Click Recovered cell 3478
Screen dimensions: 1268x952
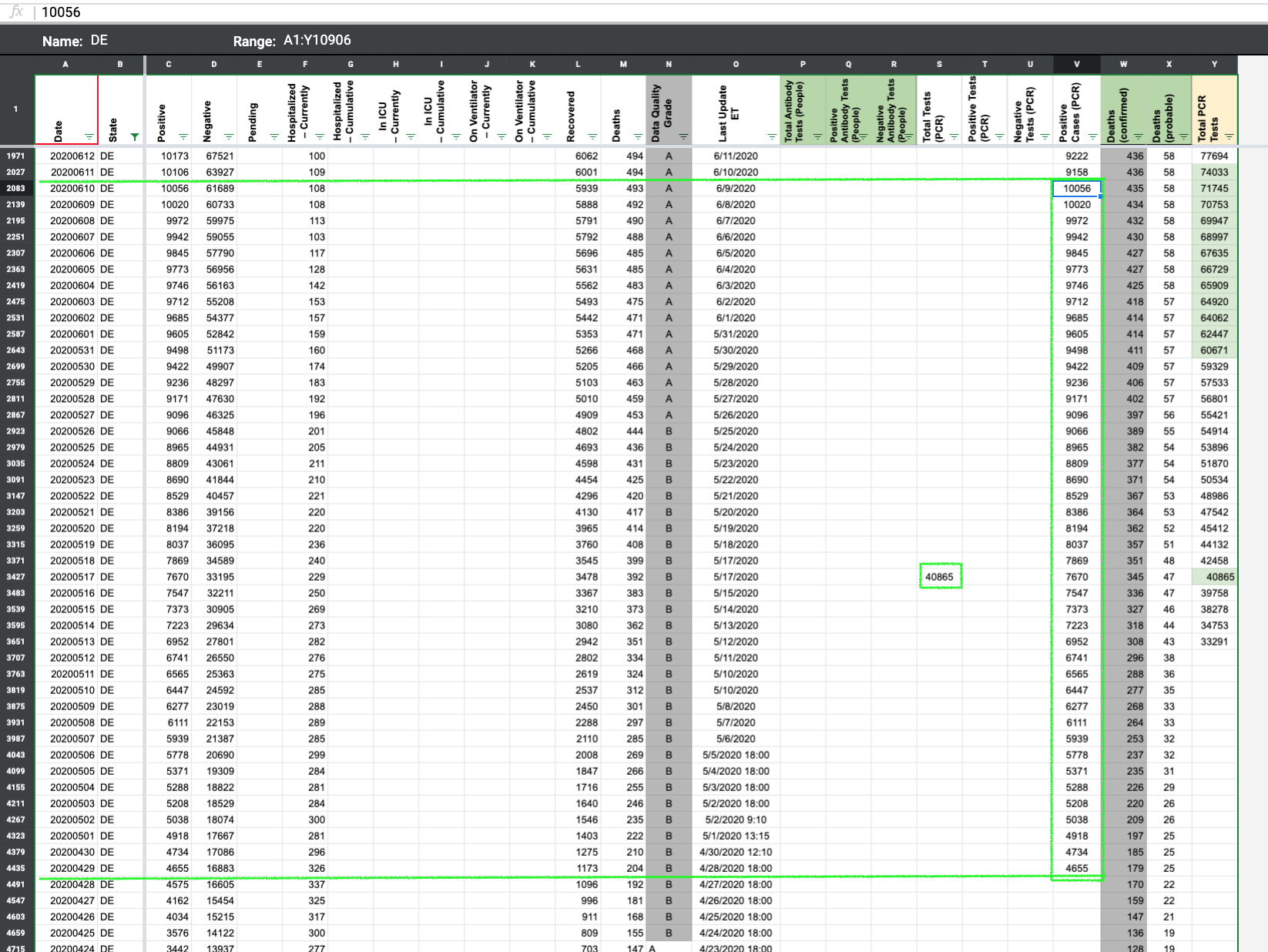pyautogui.click(x=578, y=576)
